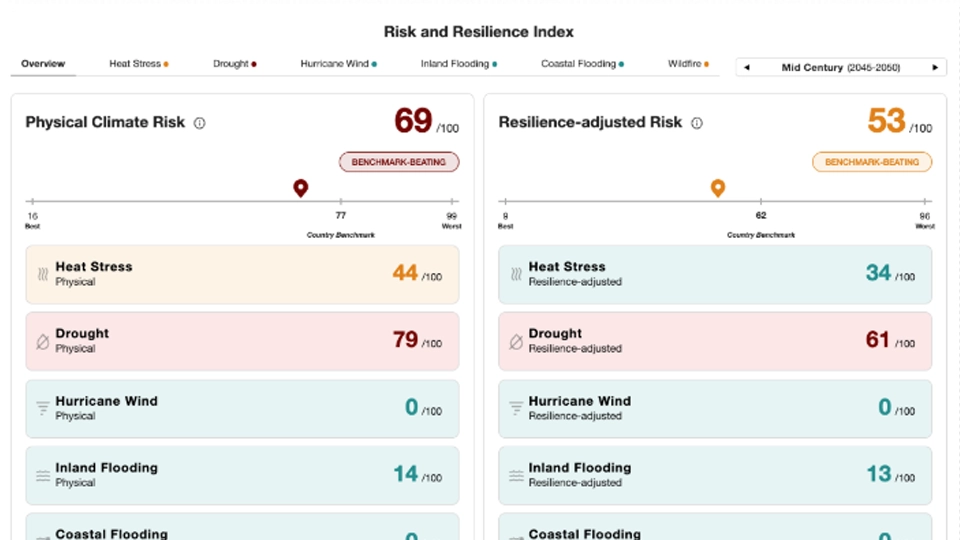Open the Wildfire tab
The image size is (960, 540).
pyautogui.click(x=688, y=64)
